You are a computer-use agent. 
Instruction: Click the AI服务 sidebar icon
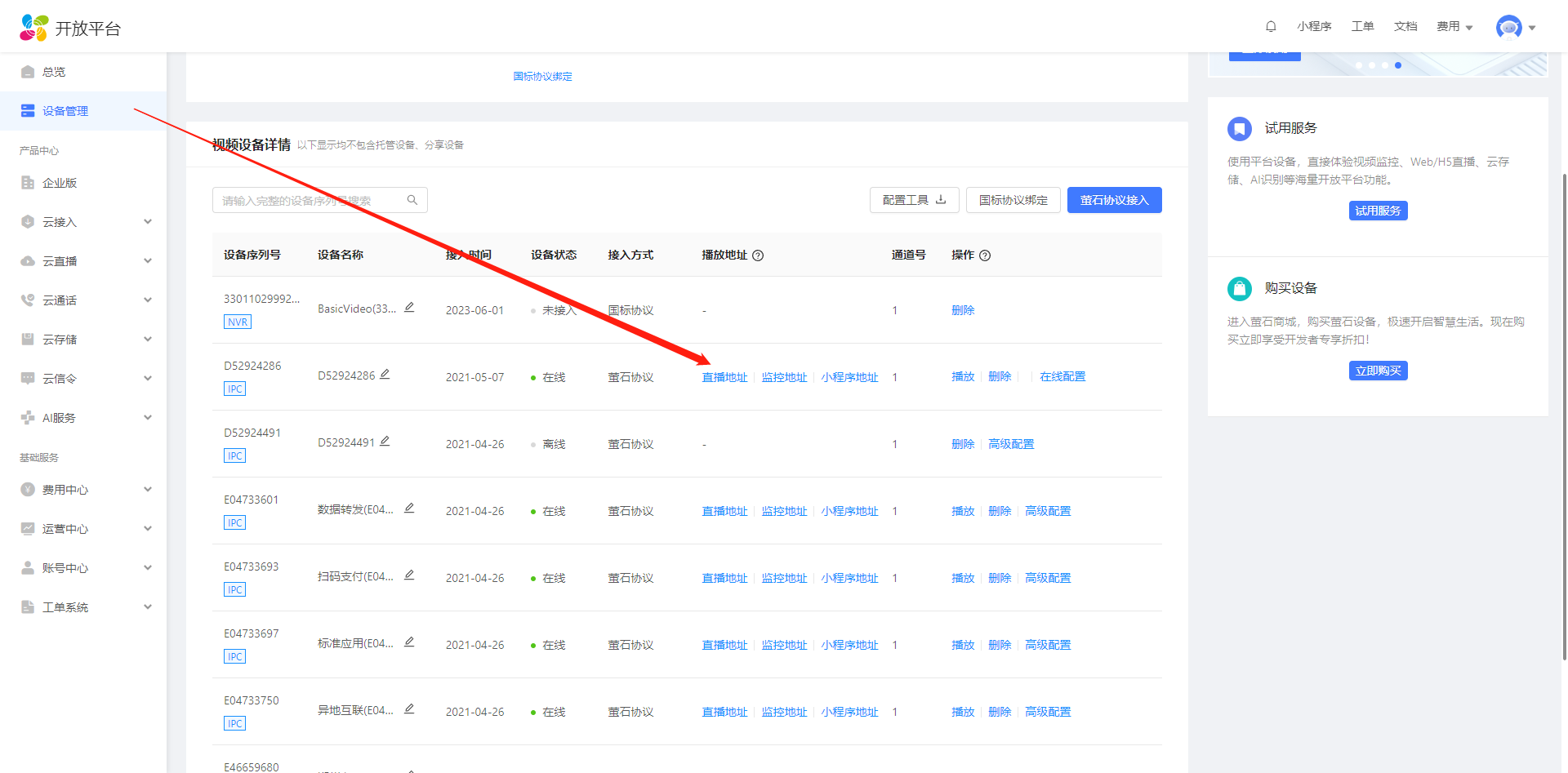28,418
